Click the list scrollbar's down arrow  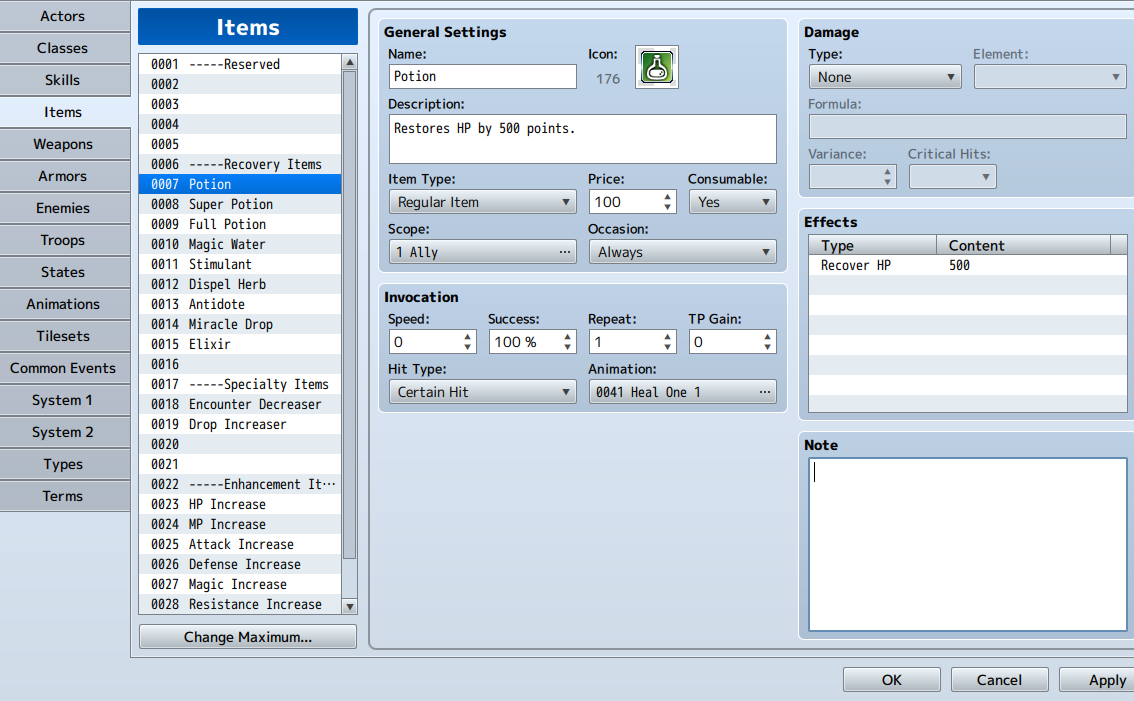[350, 605]
